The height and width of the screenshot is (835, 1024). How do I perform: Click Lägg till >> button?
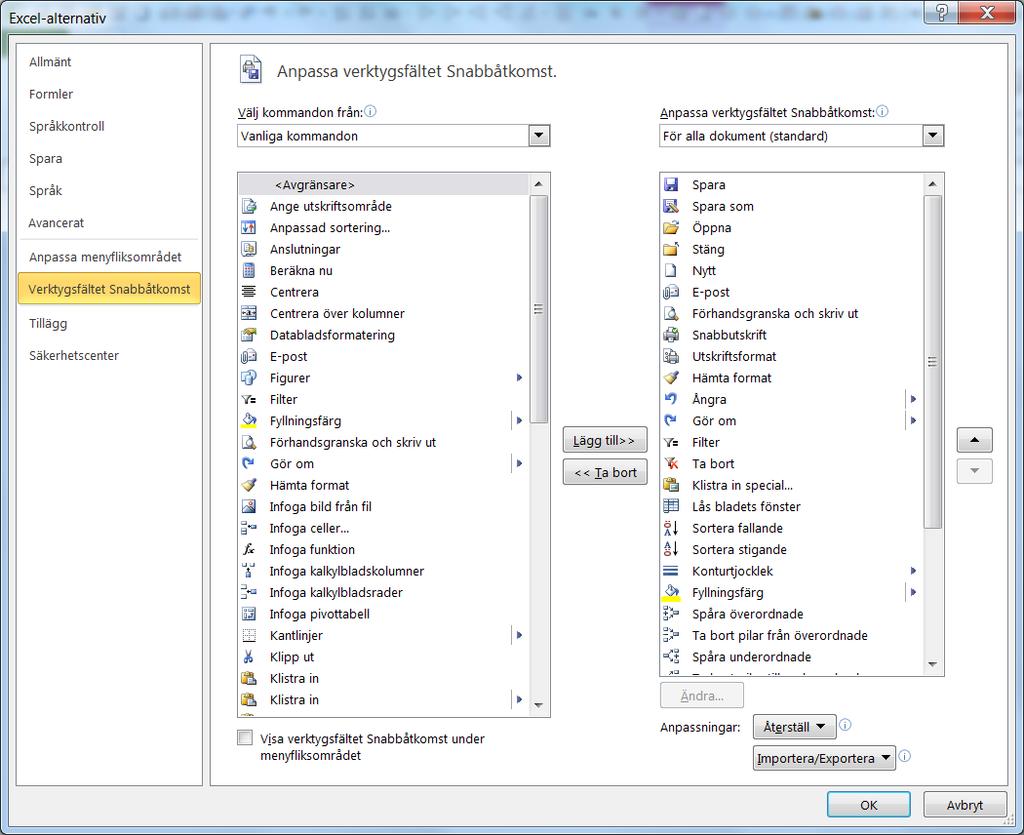pos(605,440)
